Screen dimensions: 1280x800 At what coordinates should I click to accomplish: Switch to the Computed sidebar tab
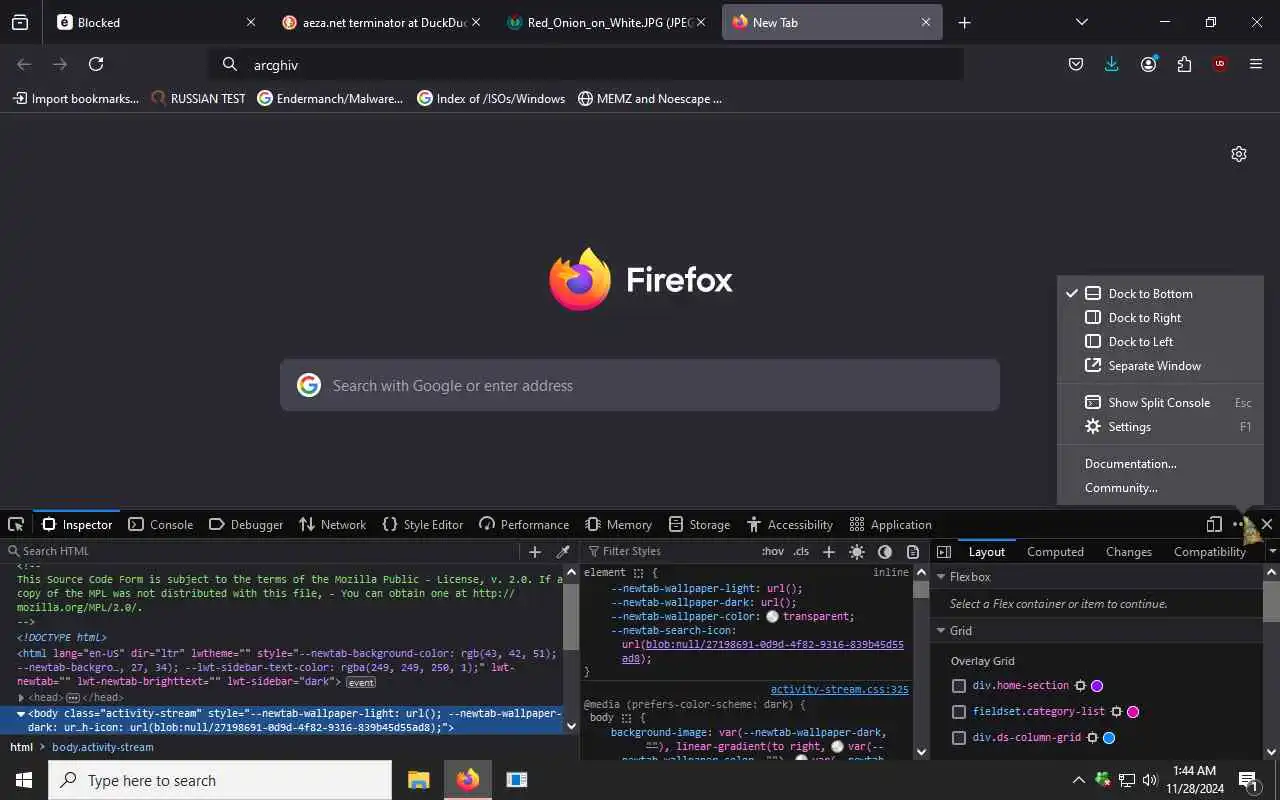1055,551
